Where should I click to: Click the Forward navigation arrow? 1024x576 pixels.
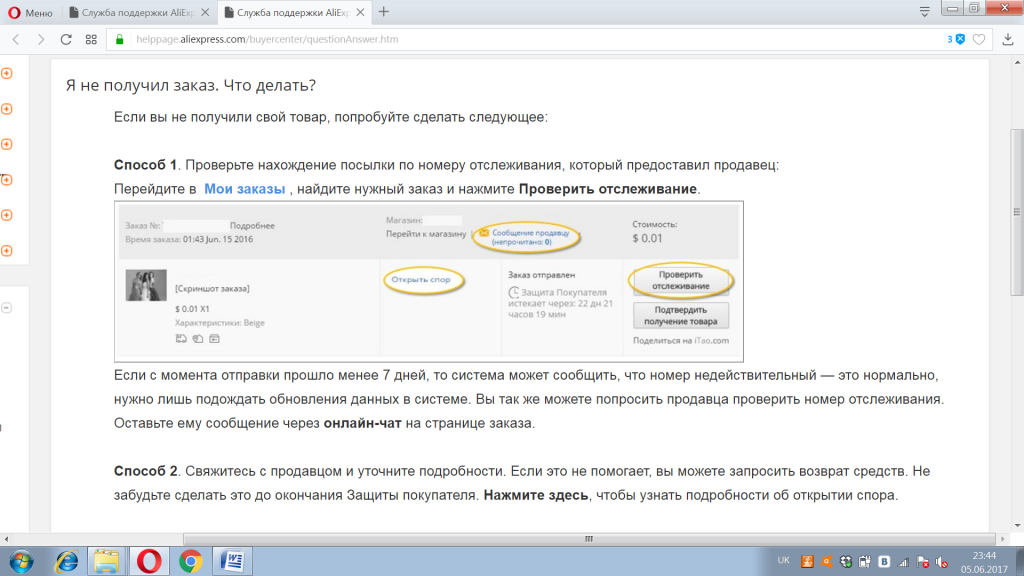coord(41,40)
